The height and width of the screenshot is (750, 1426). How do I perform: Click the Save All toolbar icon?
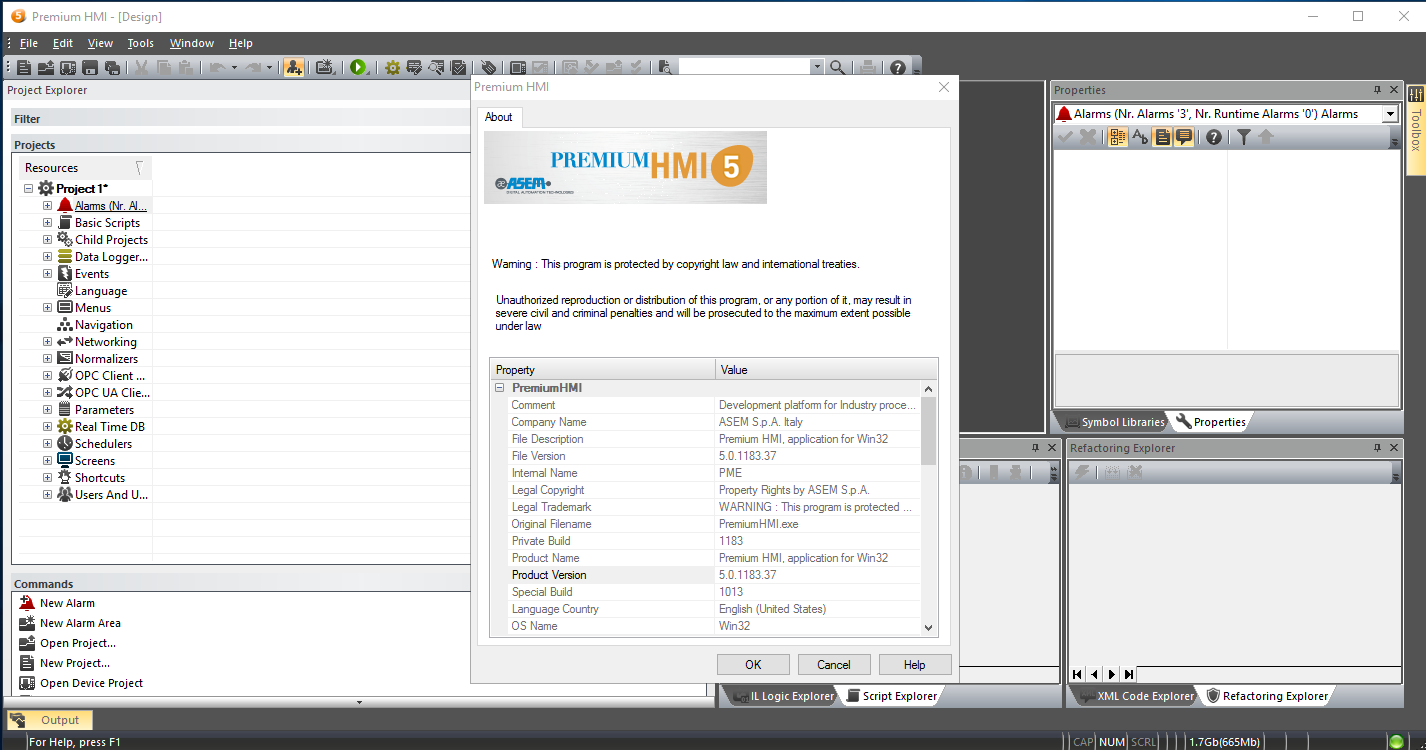[112, 67]
